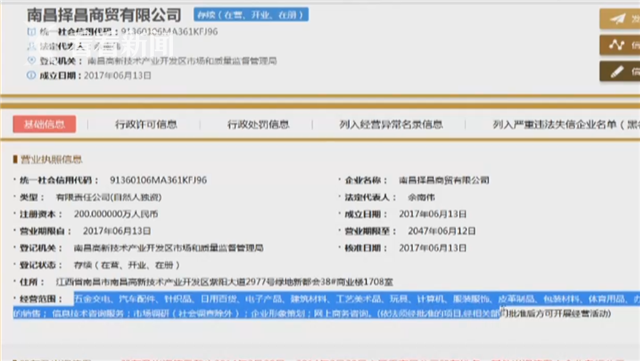
Task: Click credit code value 91360106MA361KFJ96 in license info
Action: (158, 180)
